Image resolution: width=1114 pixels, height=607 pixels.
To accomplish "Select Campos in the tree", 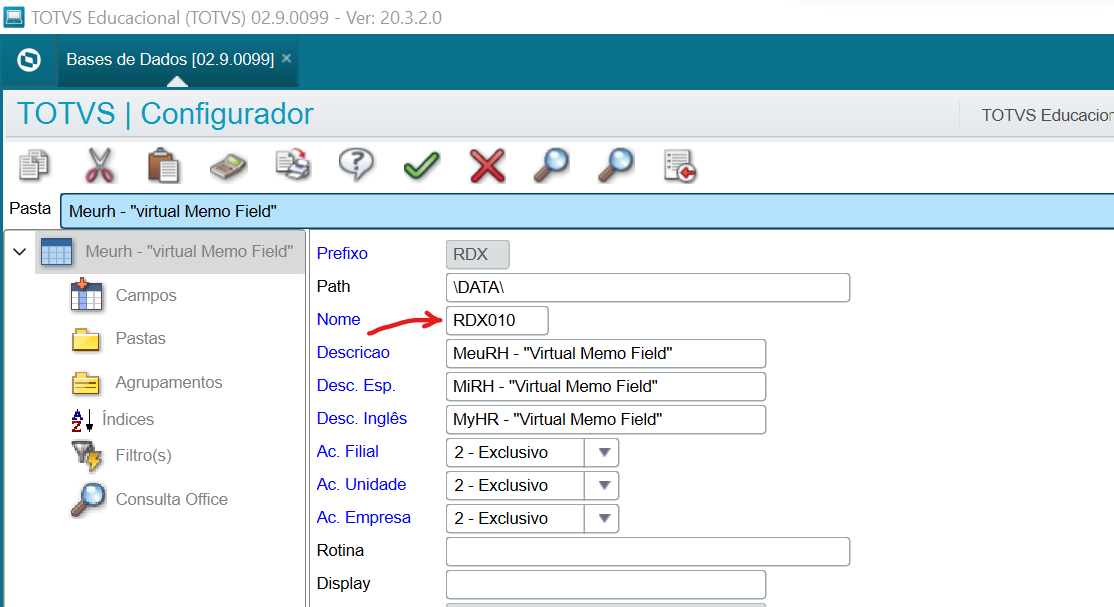I will point(146,296).
